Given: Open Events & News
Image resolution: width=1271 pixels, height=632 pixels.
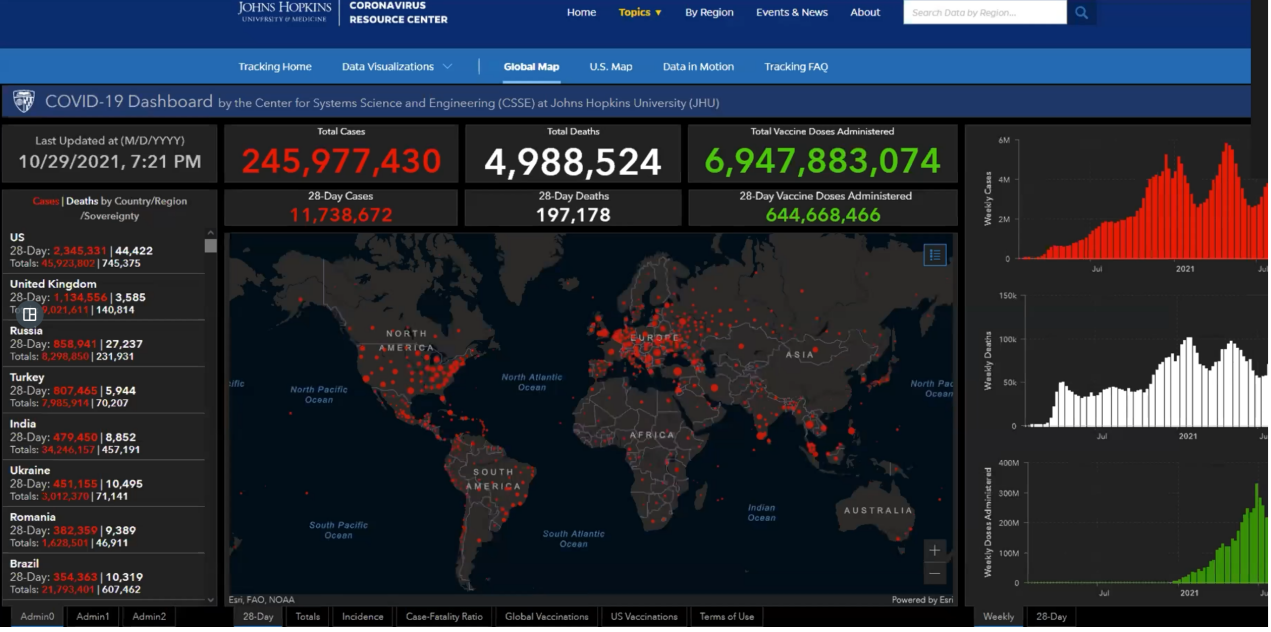Looking at the screenshot, I should point(792,13).
